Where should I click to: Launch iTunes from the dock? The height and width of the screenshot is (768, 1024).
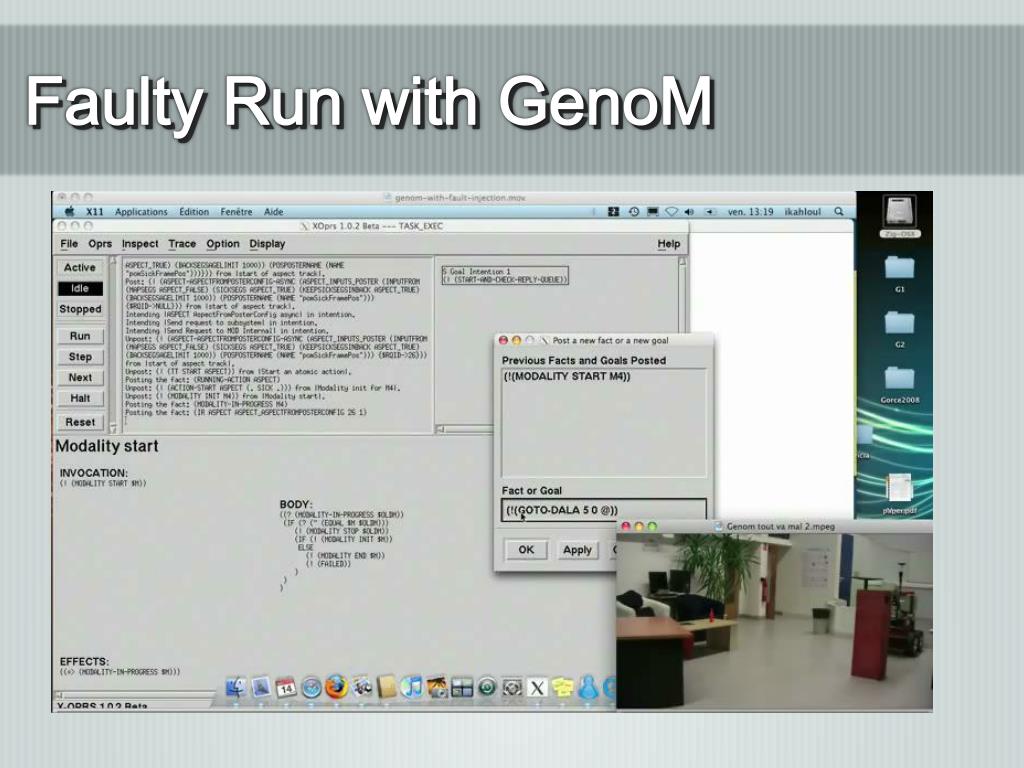pos(411,687)
